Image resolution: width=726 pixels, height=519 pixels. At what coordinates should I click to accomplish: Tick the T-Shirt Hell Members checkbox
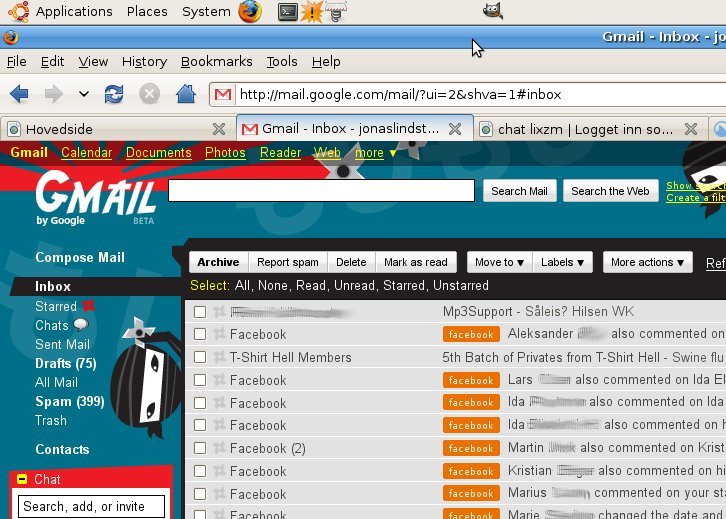(200, 357)
